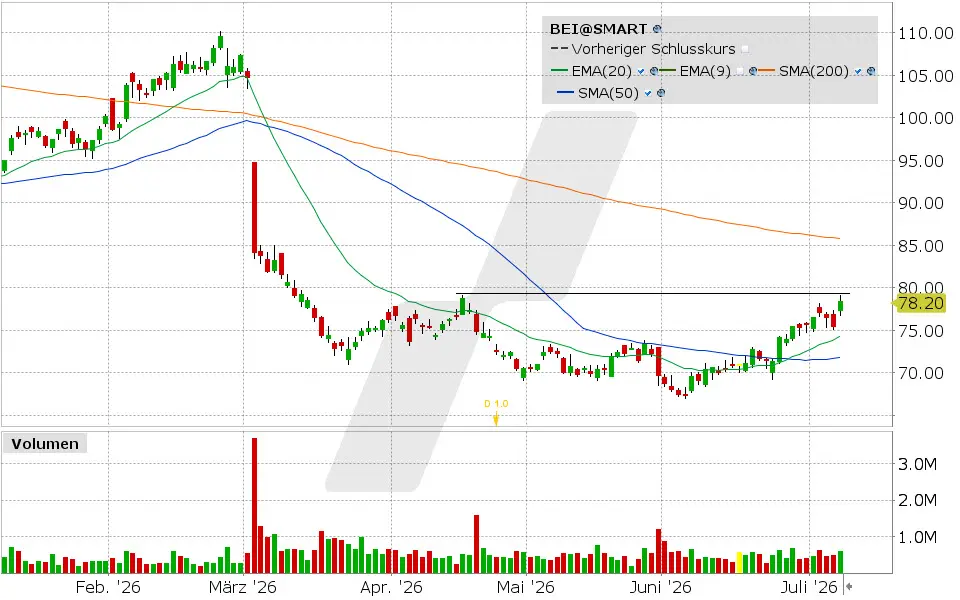Click the Mai '26 date label
960x600 pixels.
(525, 587)
